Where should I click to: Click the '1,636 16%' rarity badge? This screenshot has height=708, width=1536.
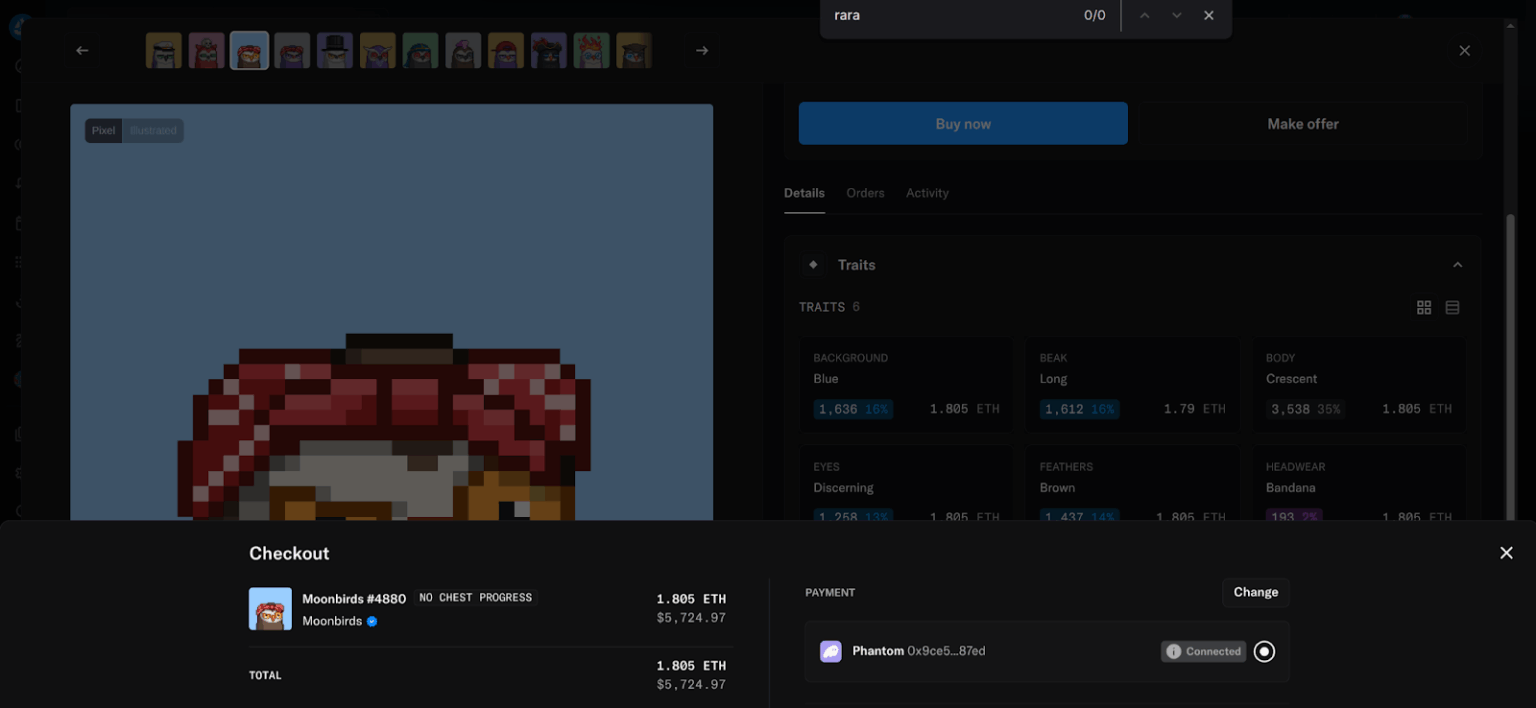pyautogui.click(x=853, y=409)
